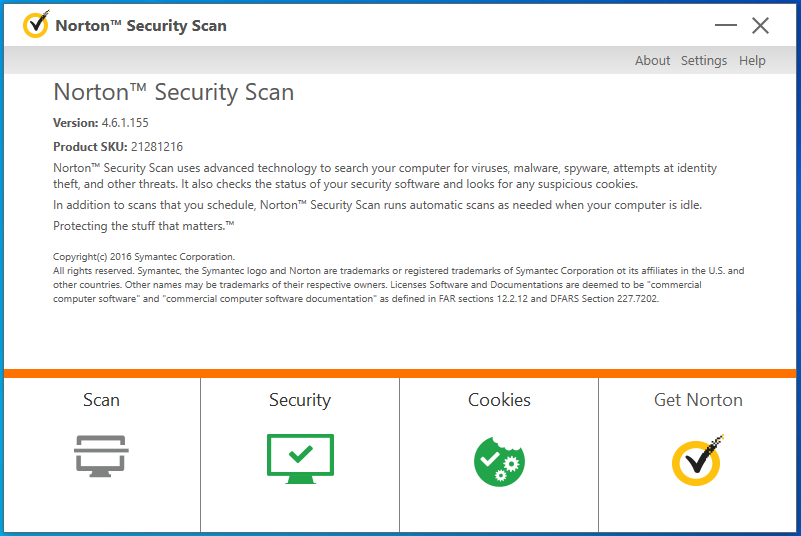Click the Product SKU 21281216 text
This screenshot has height=536, width=801.
(x=156, y=147)
